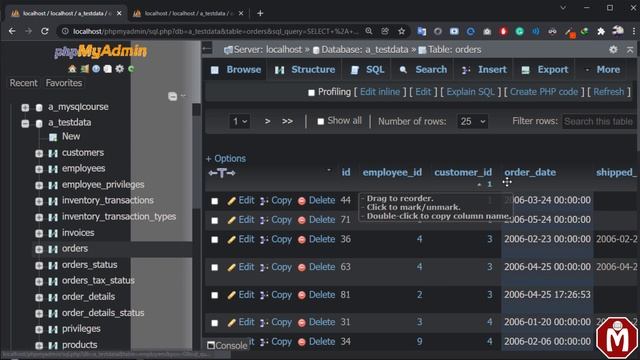Select the checkbox for row id 81
The image size is (640, 360).
215,295
